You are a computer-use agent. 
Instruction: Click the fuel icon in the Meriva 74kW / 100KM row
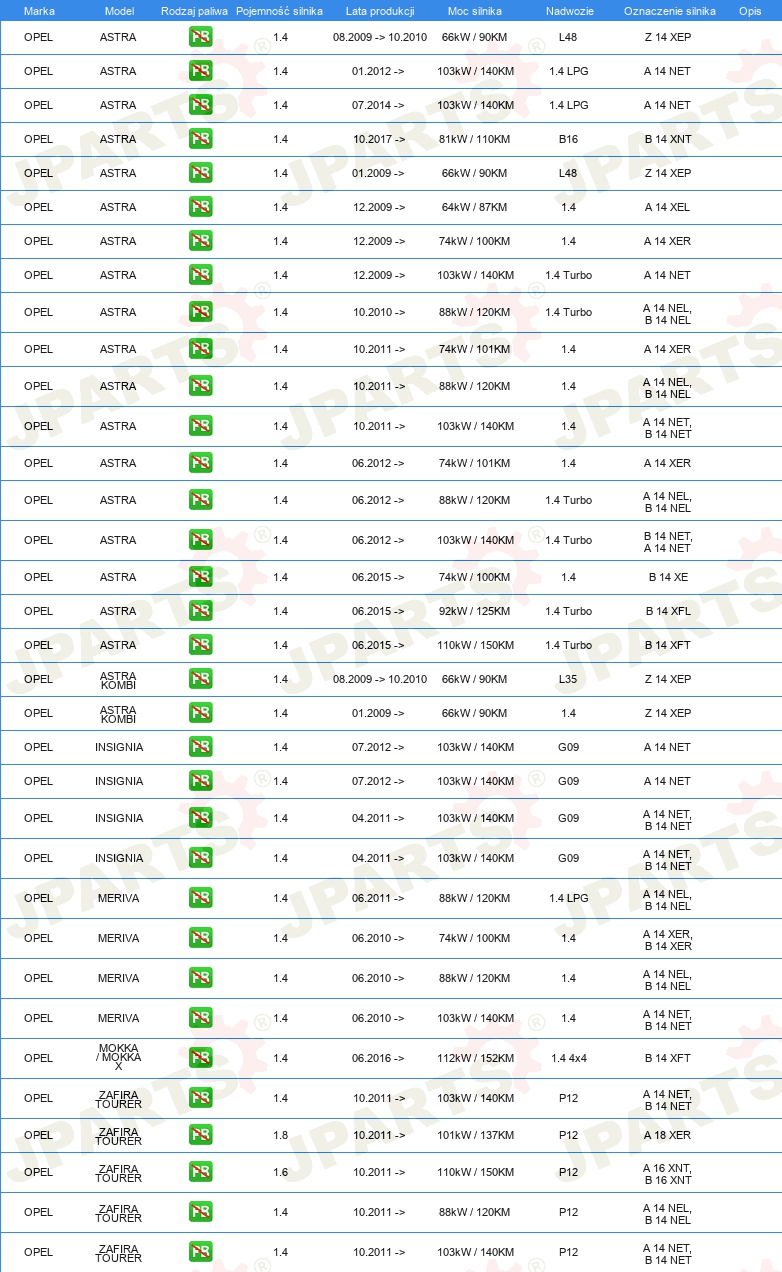(x=200, y=938)
